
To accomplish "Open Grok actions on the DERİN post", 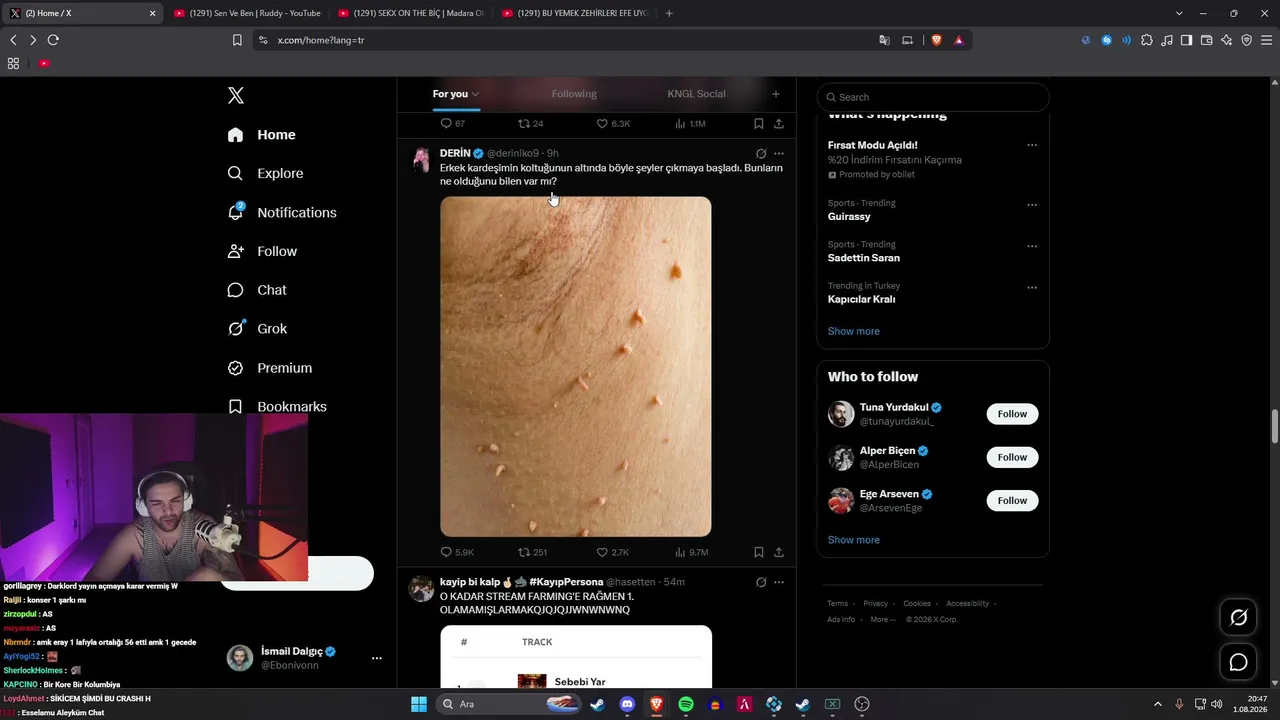I will coord(761,154).
